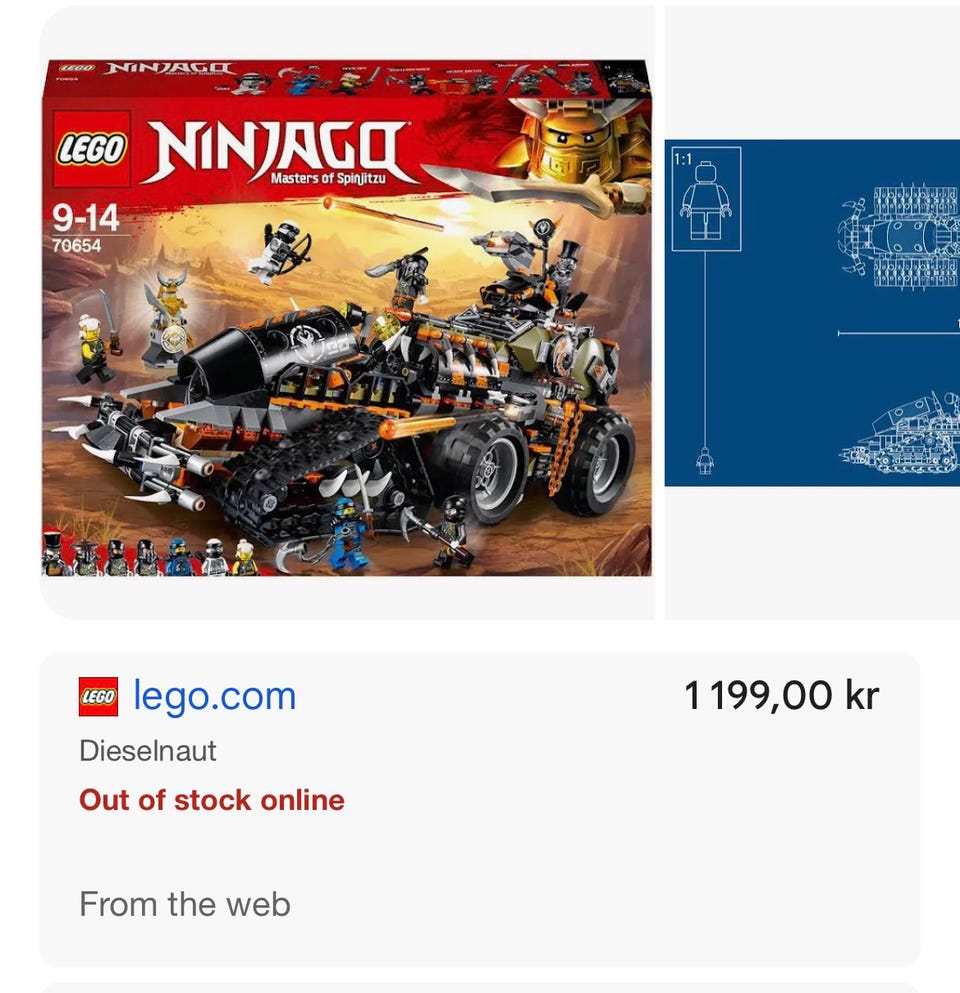
Task: Click the 1:1 minifigure scale icon
Action: coord(706,199)
